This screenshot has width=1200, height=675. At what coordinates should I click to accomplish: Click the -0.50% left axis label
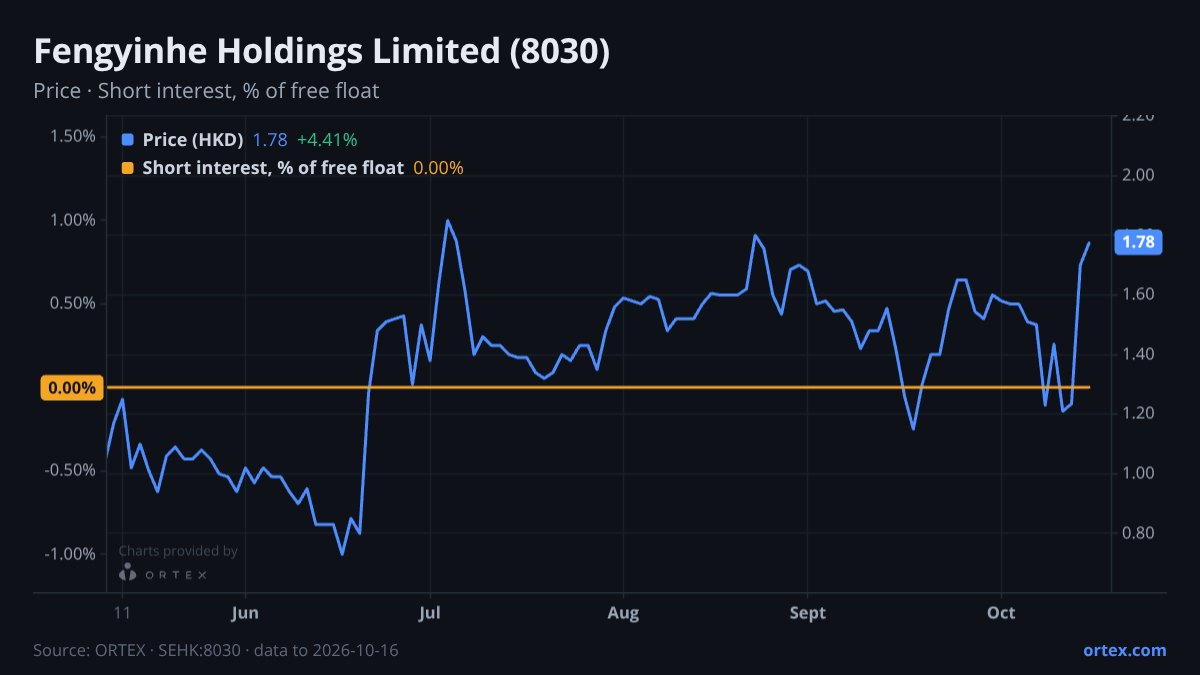click(x=70, y=470)
